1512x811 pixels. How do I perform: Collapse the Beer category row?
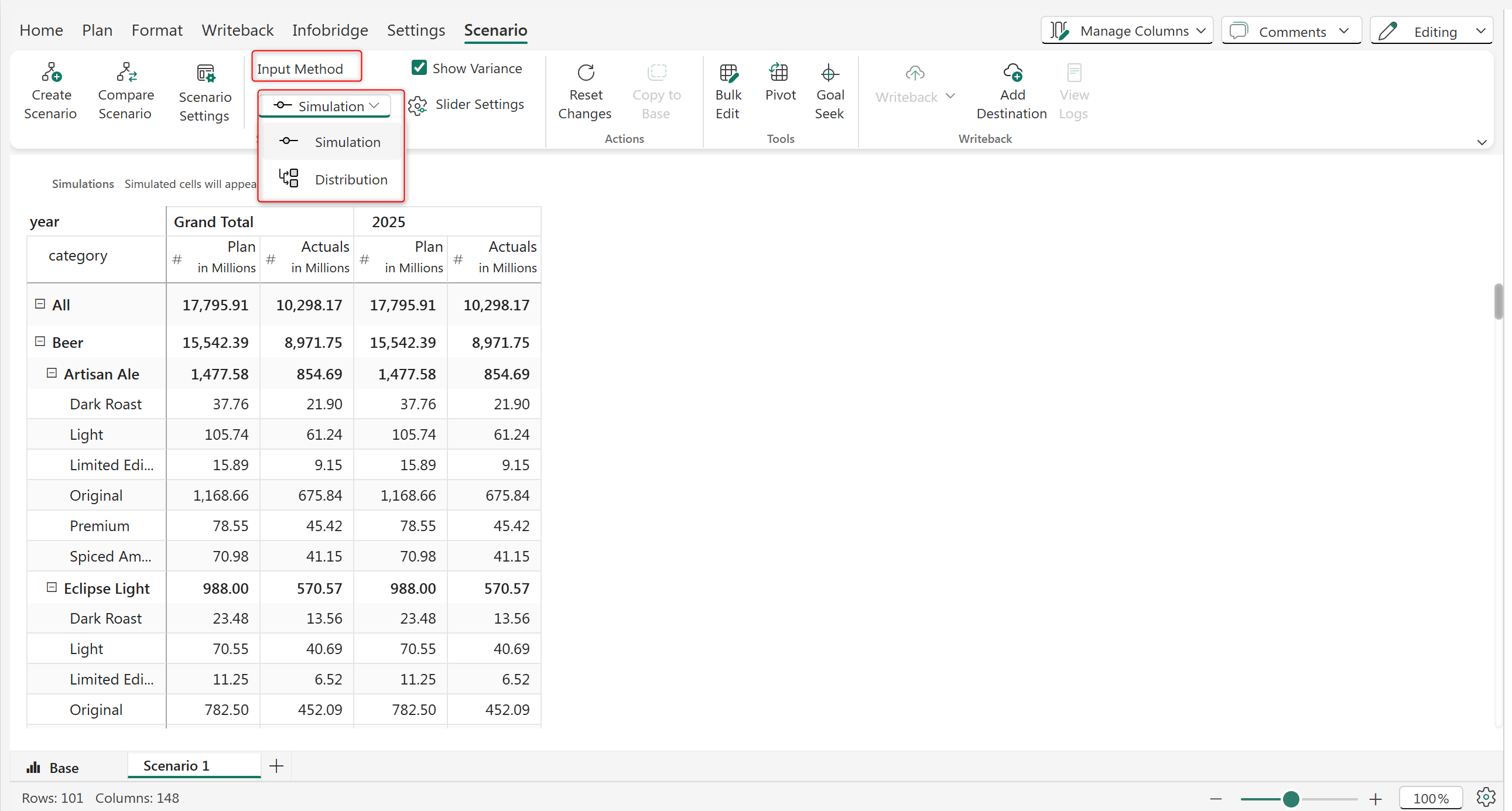pyautogui.click(x=40, y=341)
